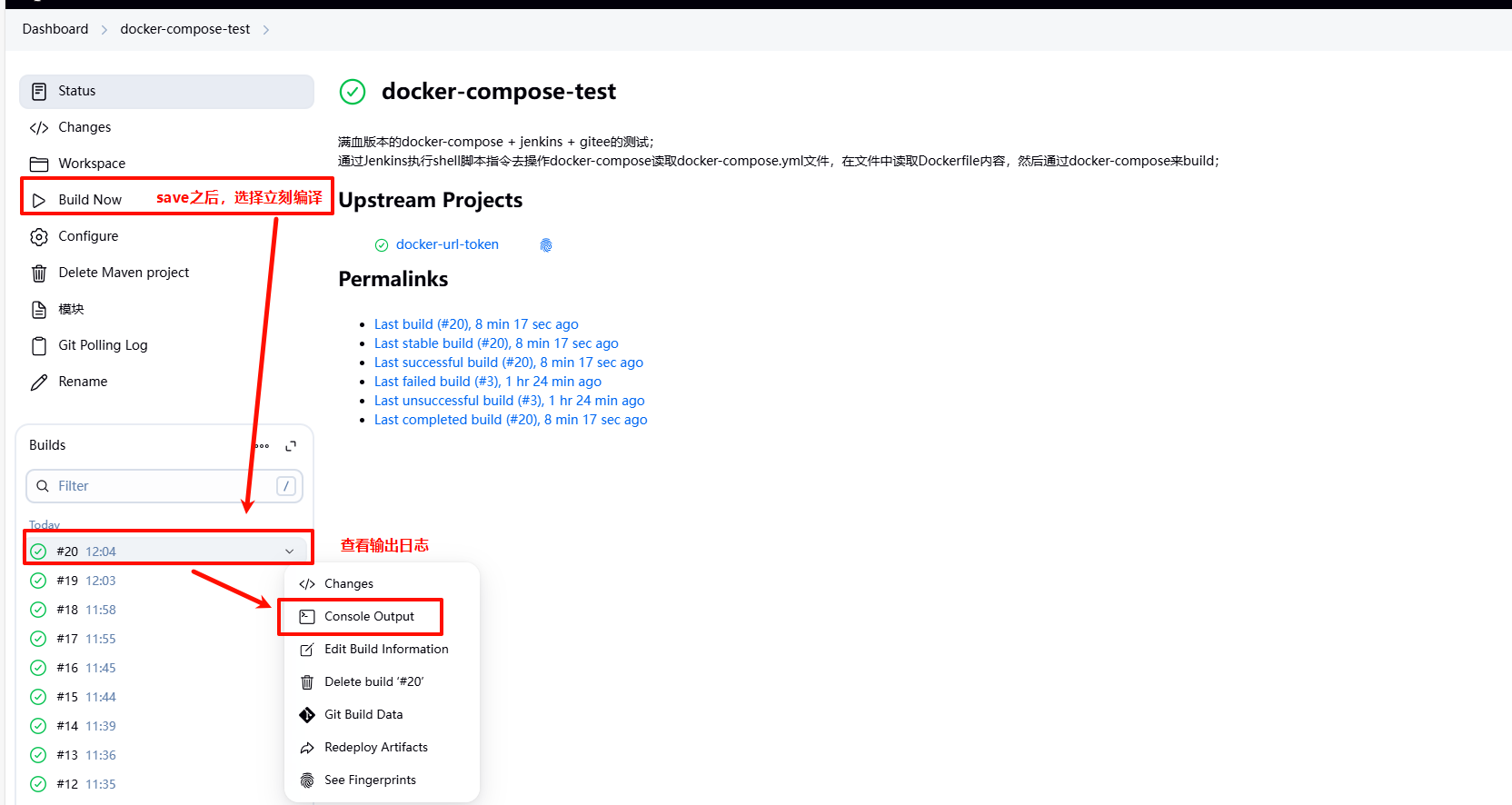Open Last completed build (#20) permalink

[x=511, y=420]
